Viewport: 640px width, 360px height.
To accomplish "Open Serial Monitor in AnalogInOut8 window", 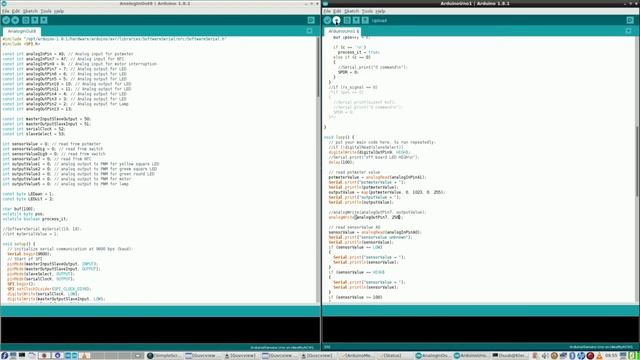I will 311,20.
